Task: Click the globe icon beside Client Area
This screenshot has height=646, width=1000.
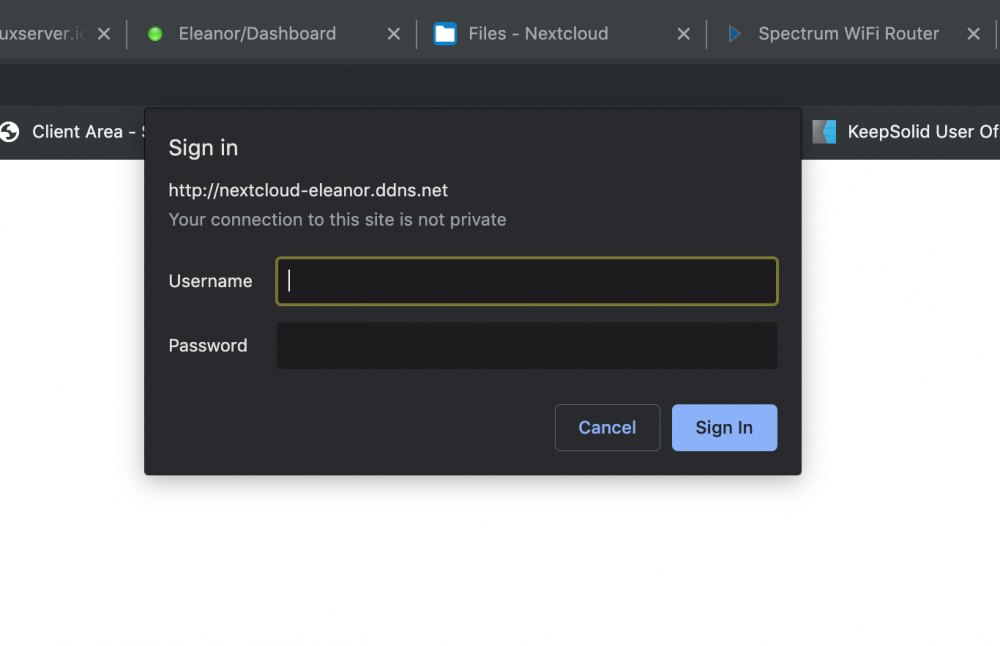Action: 9,132
